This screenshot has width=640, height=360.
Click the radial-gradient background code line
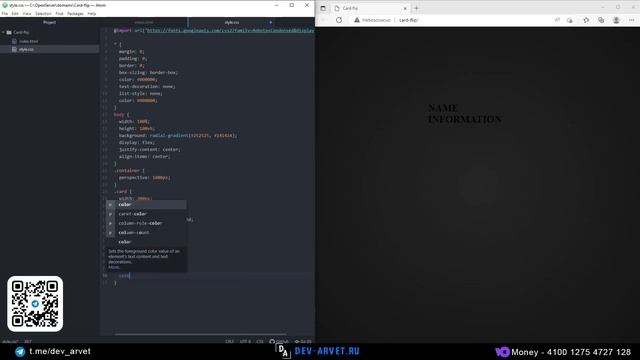[178, 136]
